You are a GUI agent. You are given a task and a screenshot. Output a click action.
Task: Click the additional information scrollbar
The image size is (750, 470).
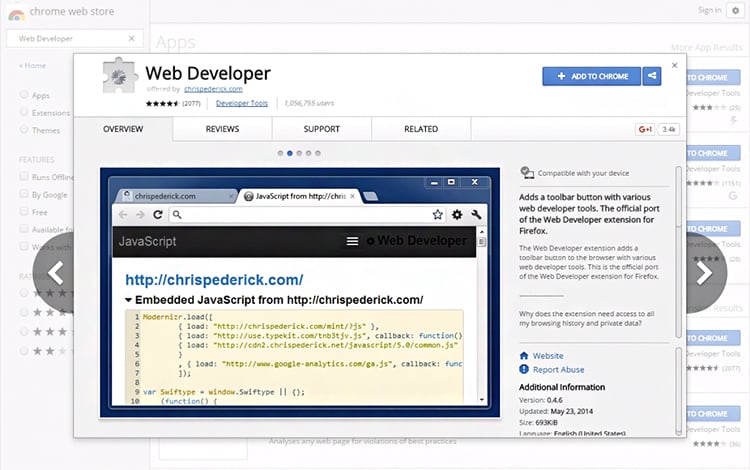678,391
